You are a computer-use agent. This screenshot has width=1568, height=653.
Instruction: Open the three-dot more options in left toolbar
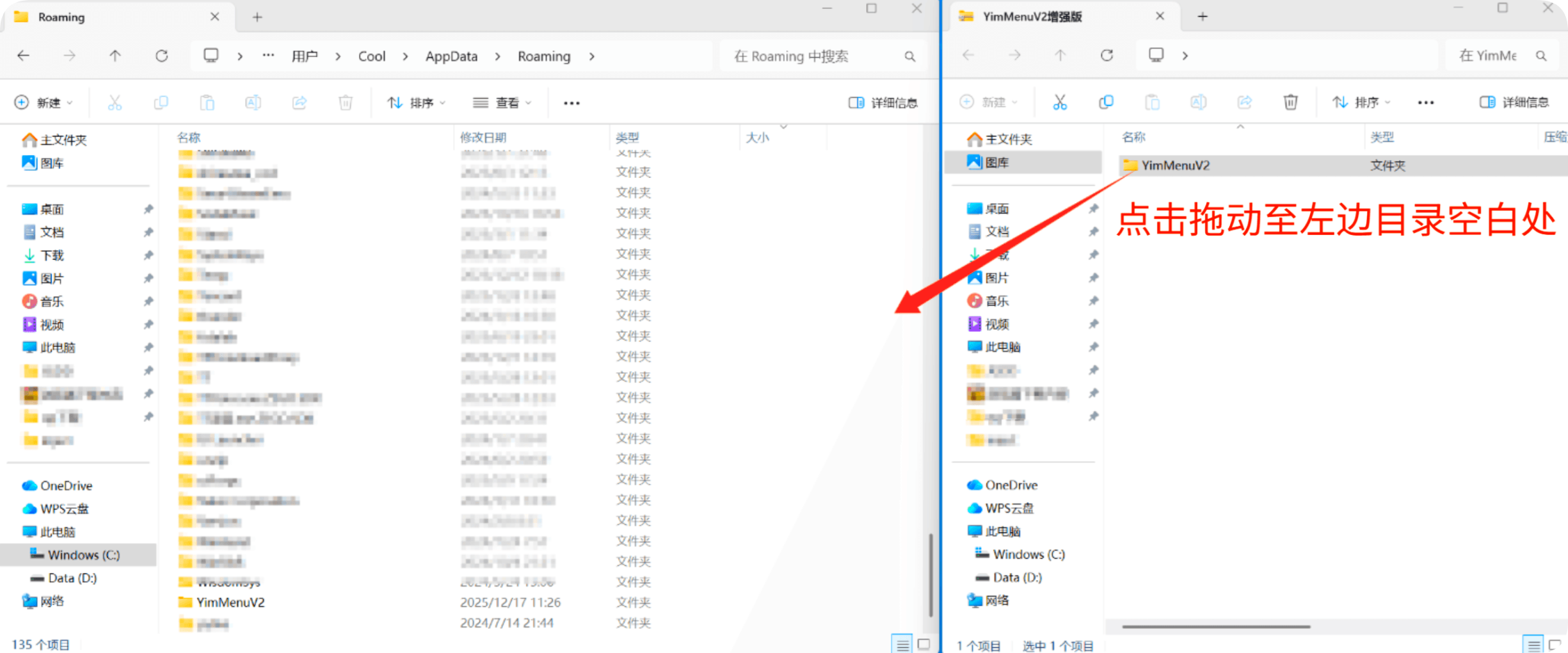(571, 103)
